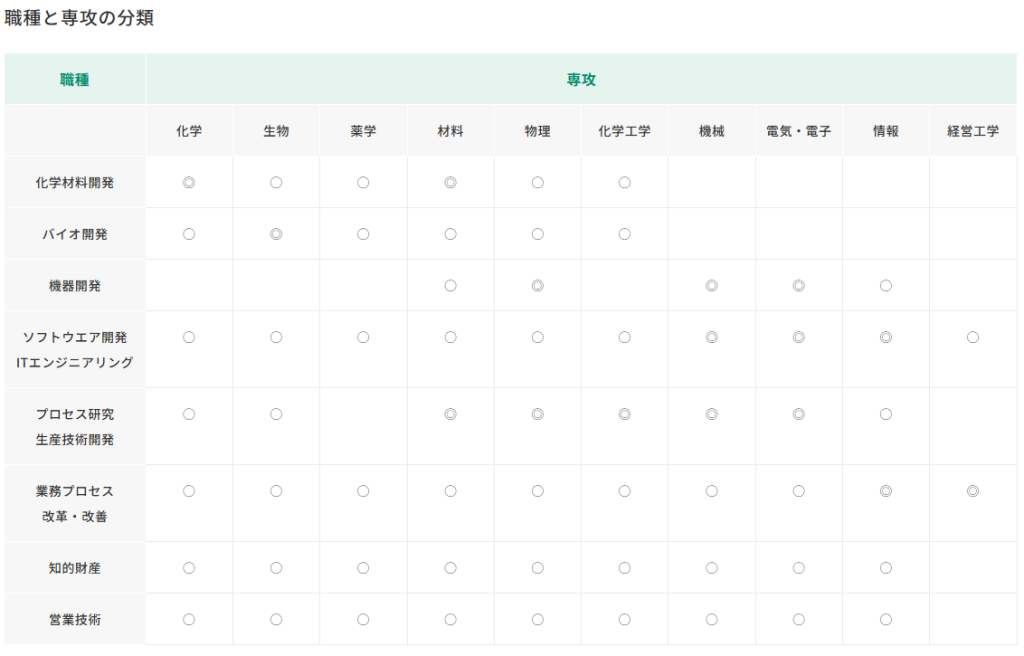Click double-circle mark for 化学材料開発 under 化学
The height and width of the screenshot is (656, 1024).
(189, 182)
